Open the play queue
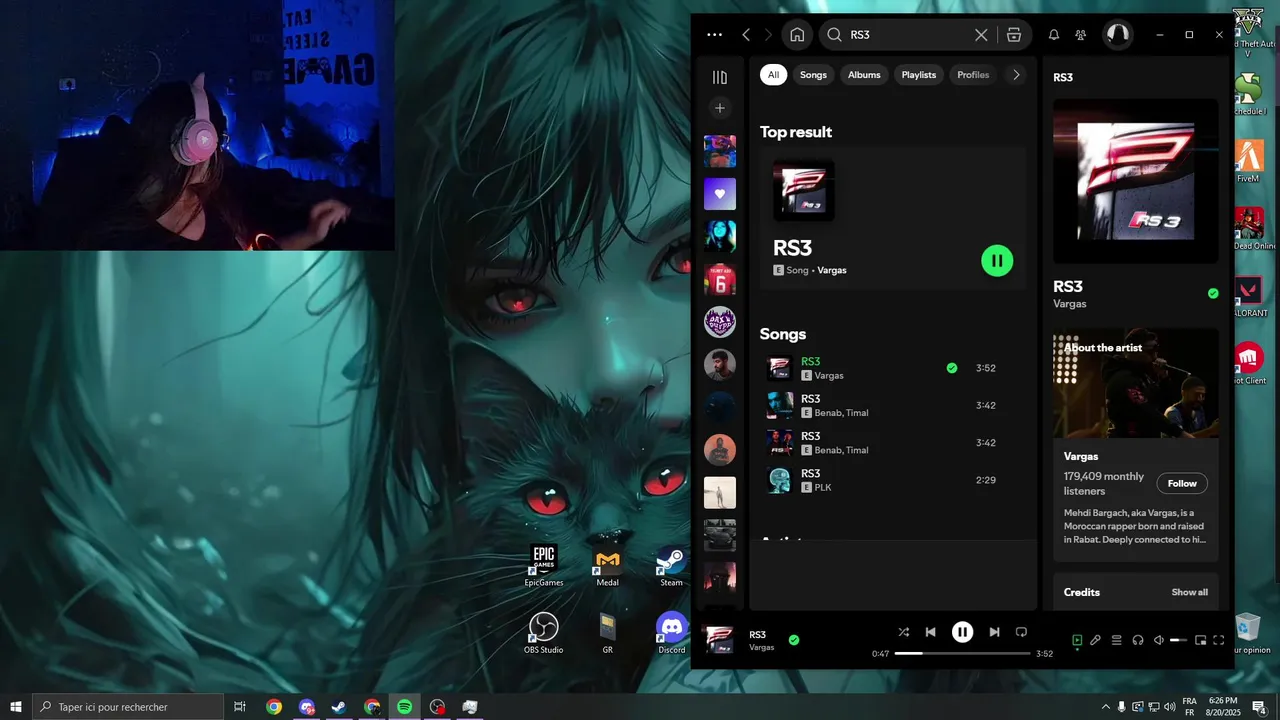Image resolution: width=1280 pixels, height=720 pixels. (1117, 640)
